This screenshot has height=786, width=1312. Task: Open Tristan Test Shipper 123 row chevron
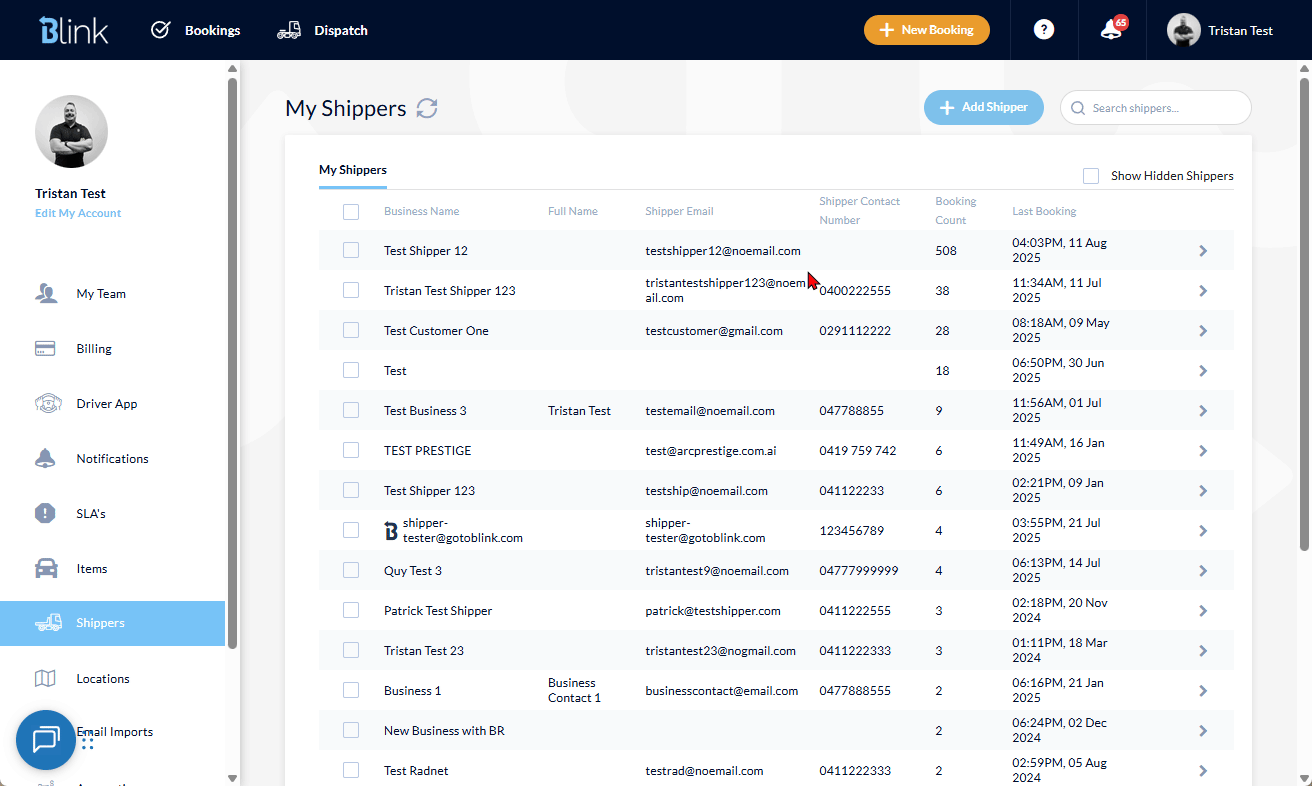coord(1203,291)
